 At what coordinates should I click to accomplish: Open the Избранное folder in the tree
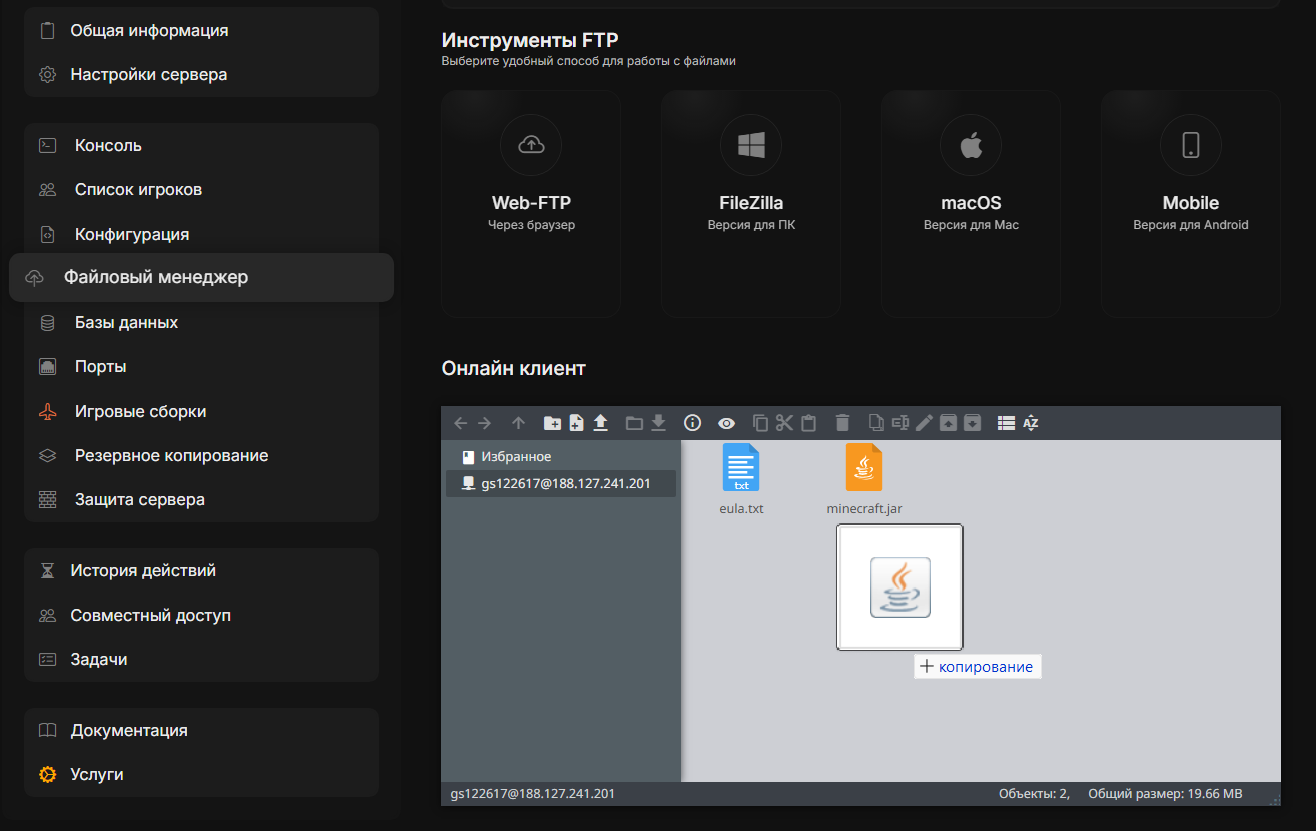[x=560, y=456]
